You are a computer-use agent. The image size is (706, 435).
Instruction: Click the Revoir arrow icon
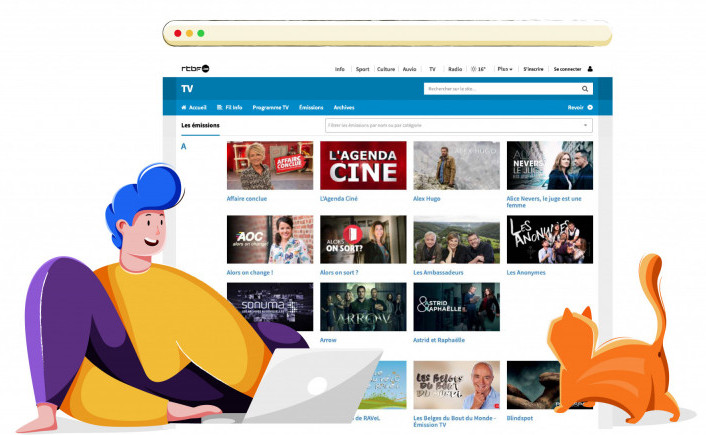click(x=590, y=107)
